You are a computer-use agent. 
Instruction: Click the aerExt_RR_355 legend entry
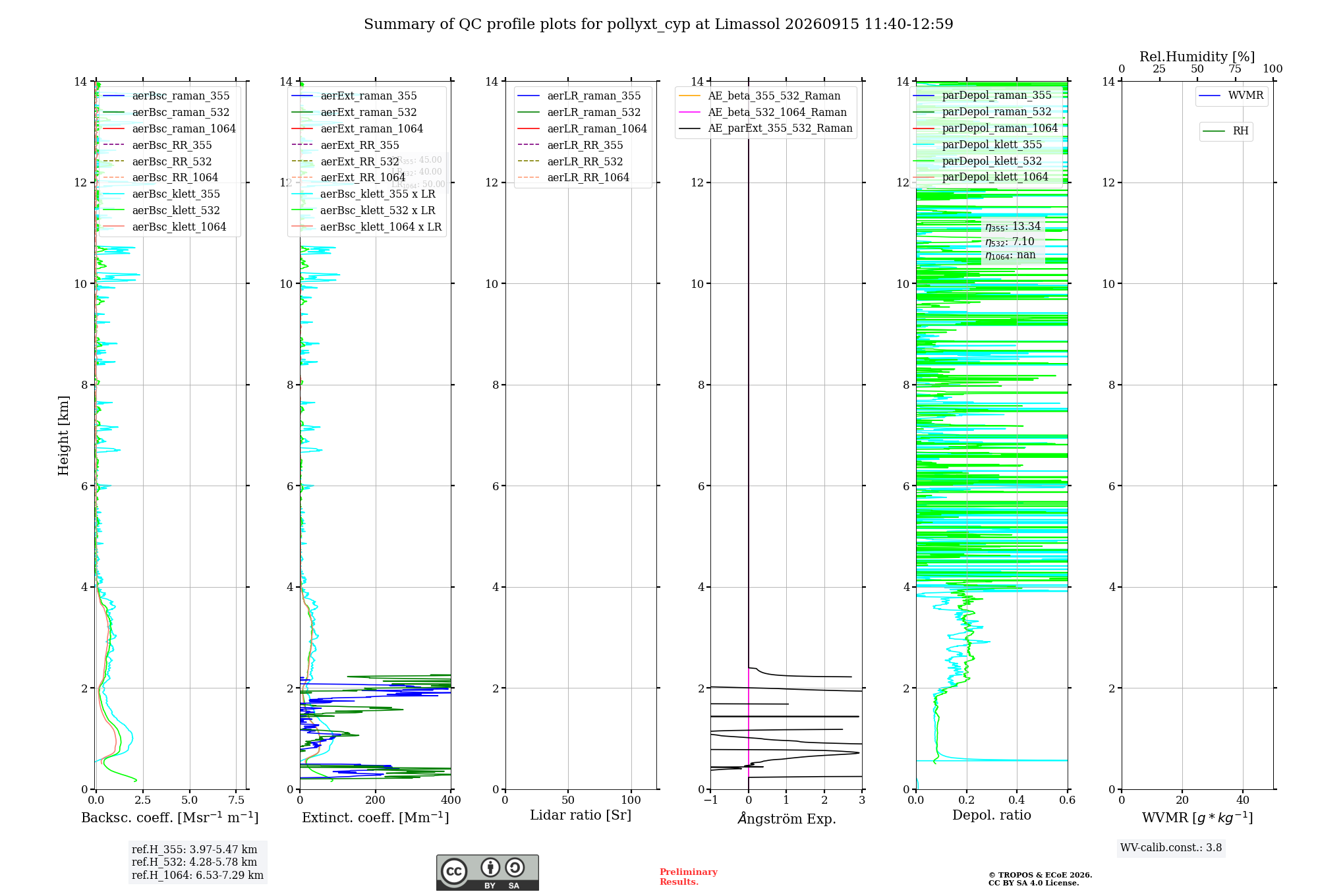[345, 146]
